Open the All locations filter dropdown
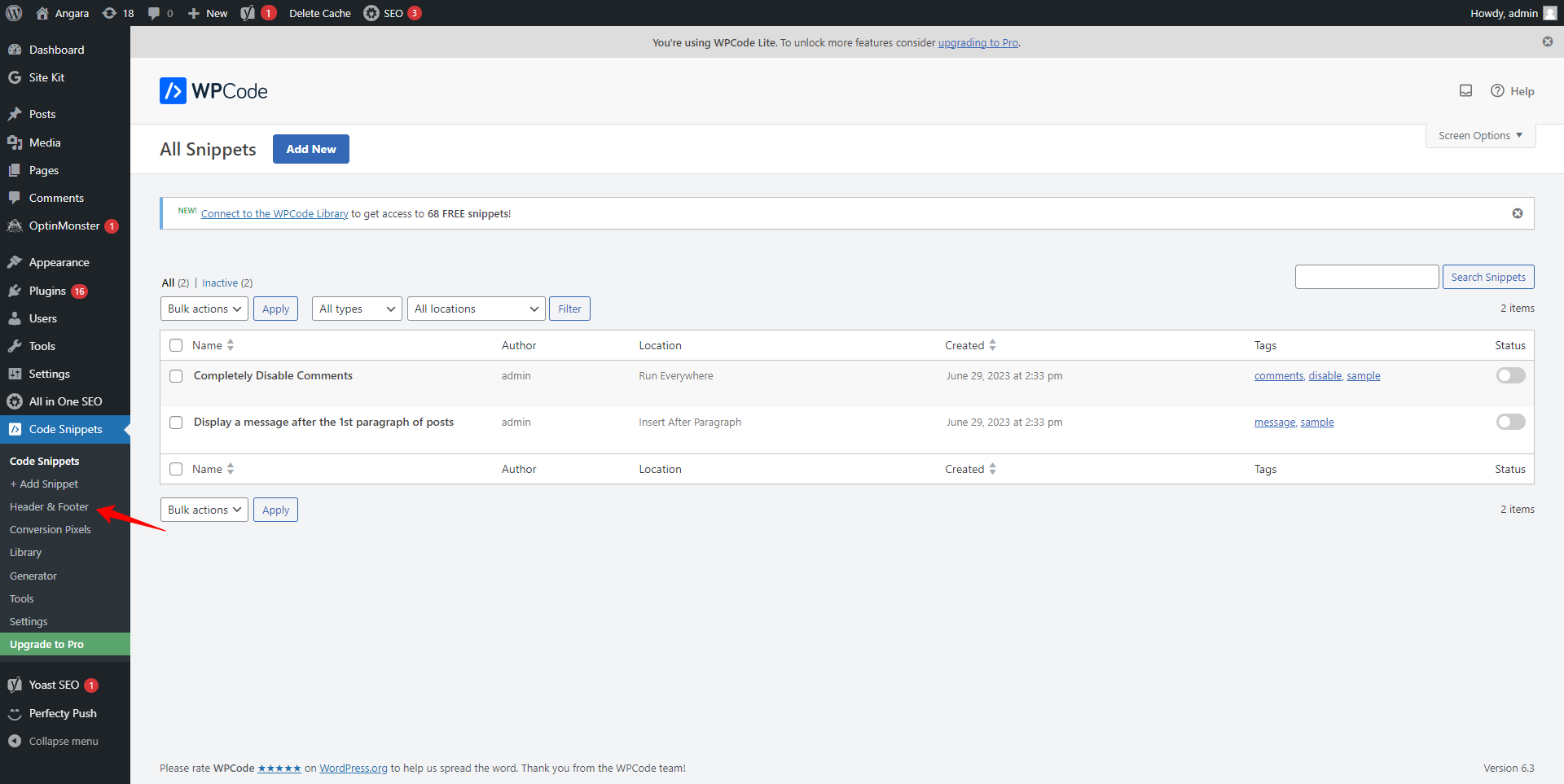 (477, 309)
